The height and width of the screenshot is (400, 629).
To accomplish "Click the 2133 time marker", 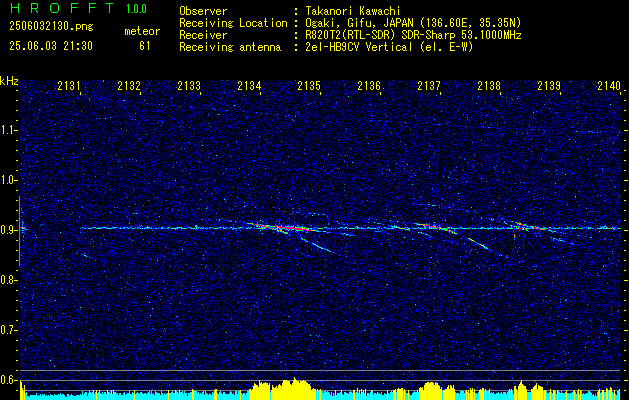I will tap(189, 86).
